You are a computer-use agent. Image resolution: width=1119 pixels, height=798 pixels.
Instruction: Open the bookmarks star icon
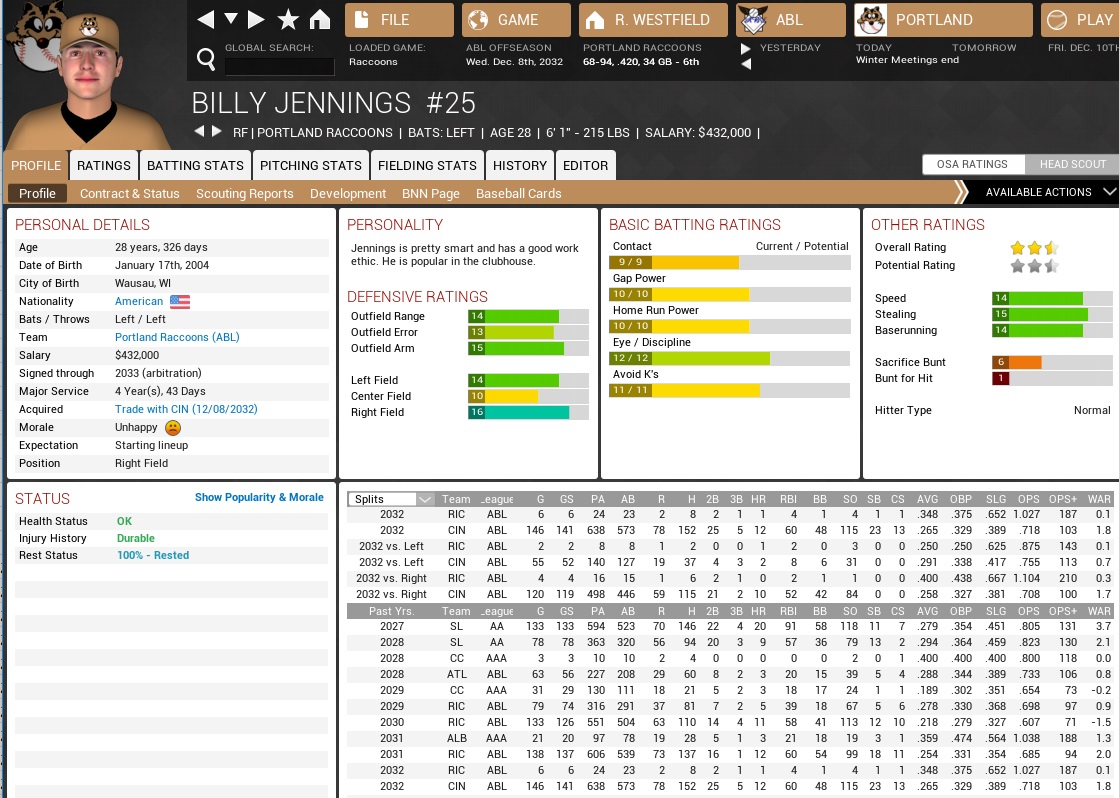click(288, 20)
